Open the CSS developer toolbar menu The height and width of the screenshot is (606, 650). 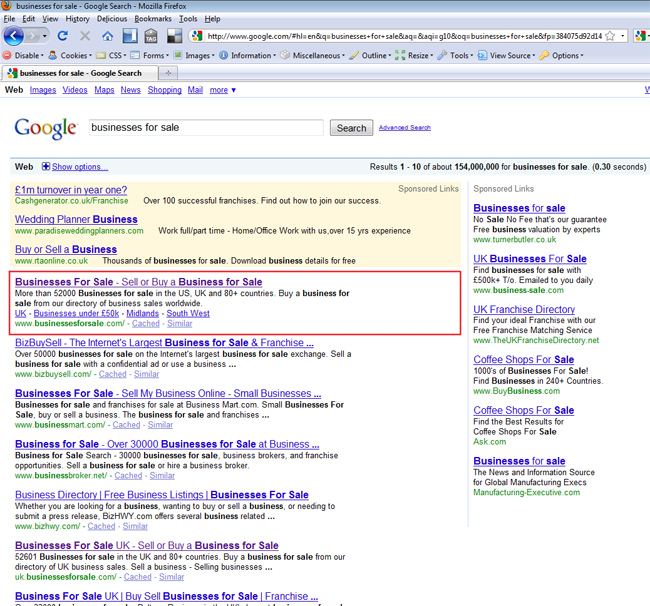click(x=111, y=55)
